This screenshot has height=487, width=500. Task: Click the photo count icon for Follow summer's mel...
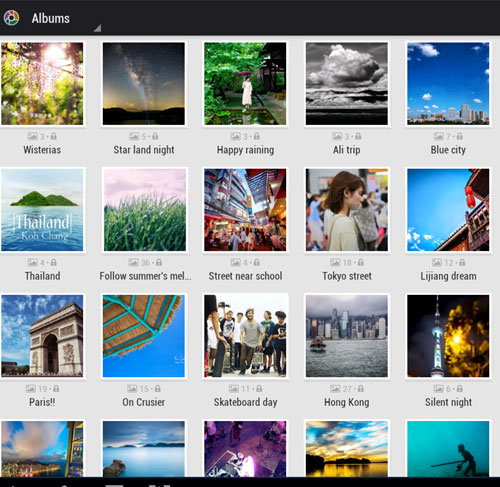point(133,262)
